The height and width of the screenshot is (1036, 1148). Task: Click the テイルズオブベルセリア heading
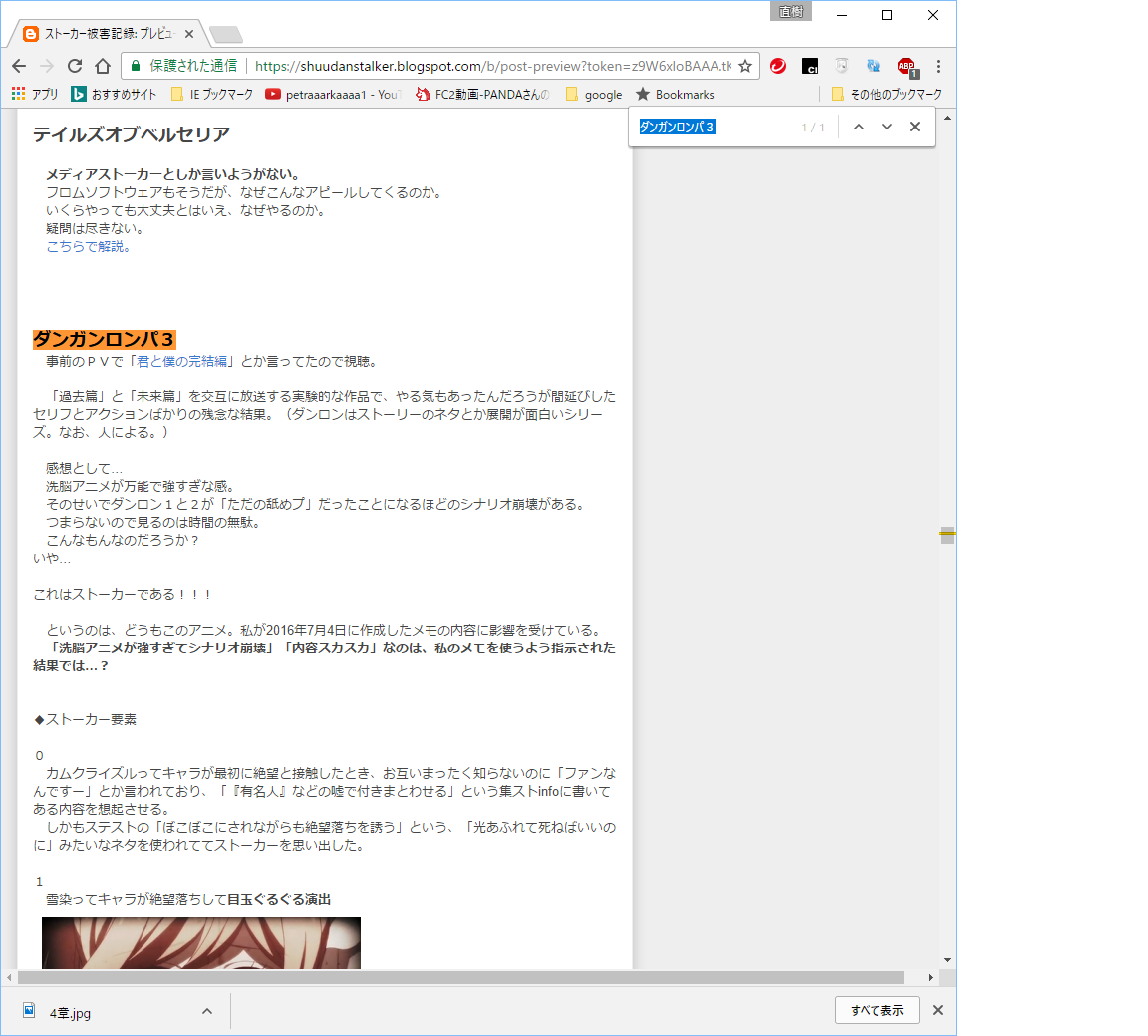(x=132, y=134)
